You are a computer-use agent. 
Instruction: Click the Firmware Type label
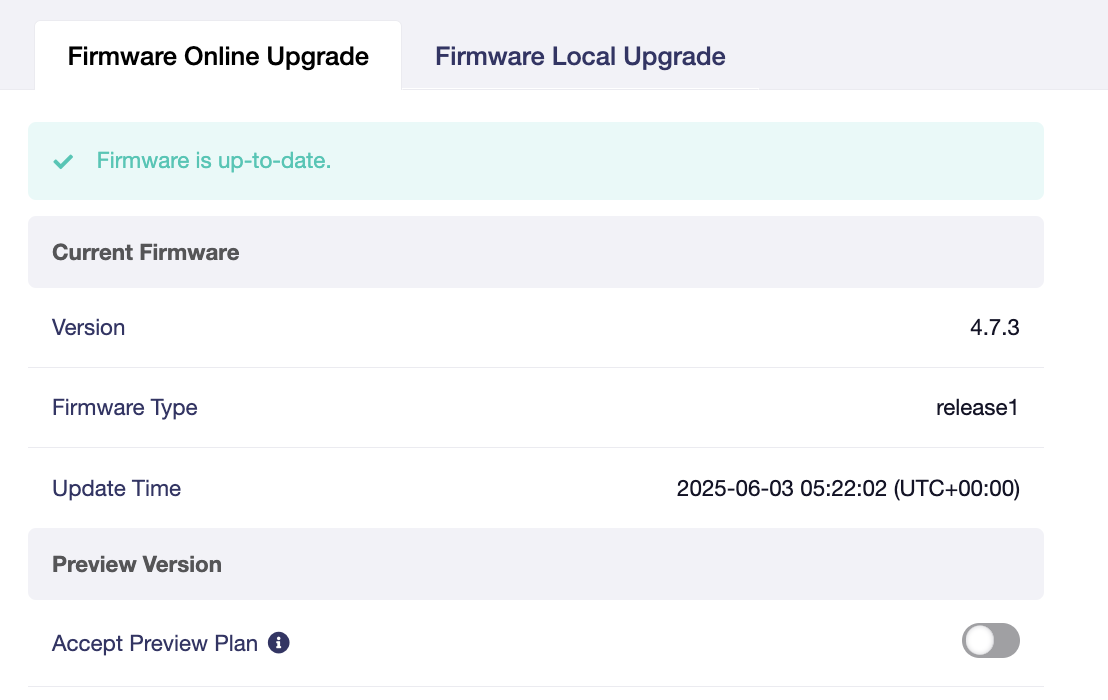(125, 407)
